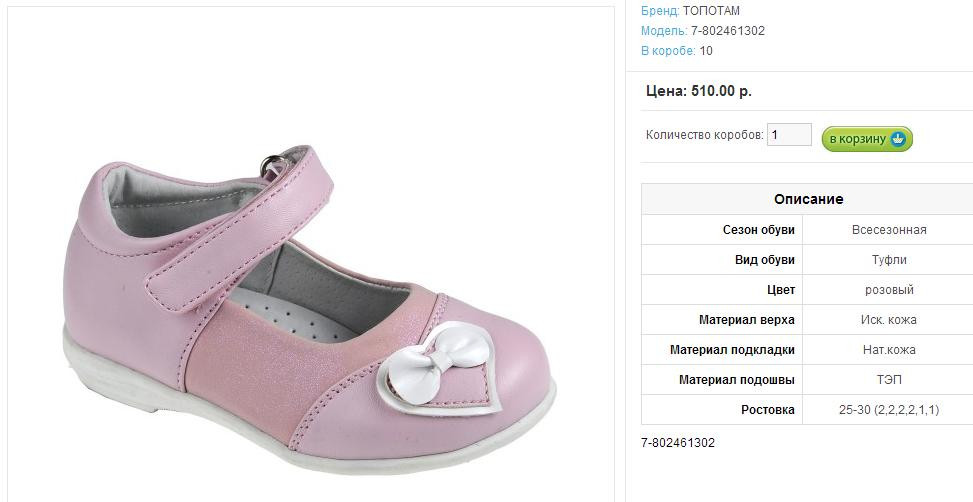Click the blue arrow icon on cart button

point(898,139)
